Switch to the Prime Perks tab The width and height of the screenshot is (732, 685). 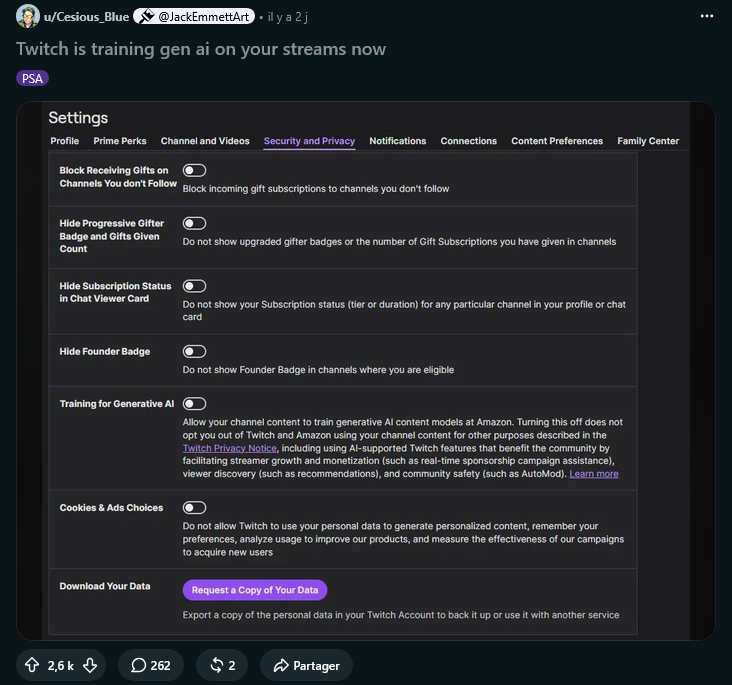pos(120,141)
